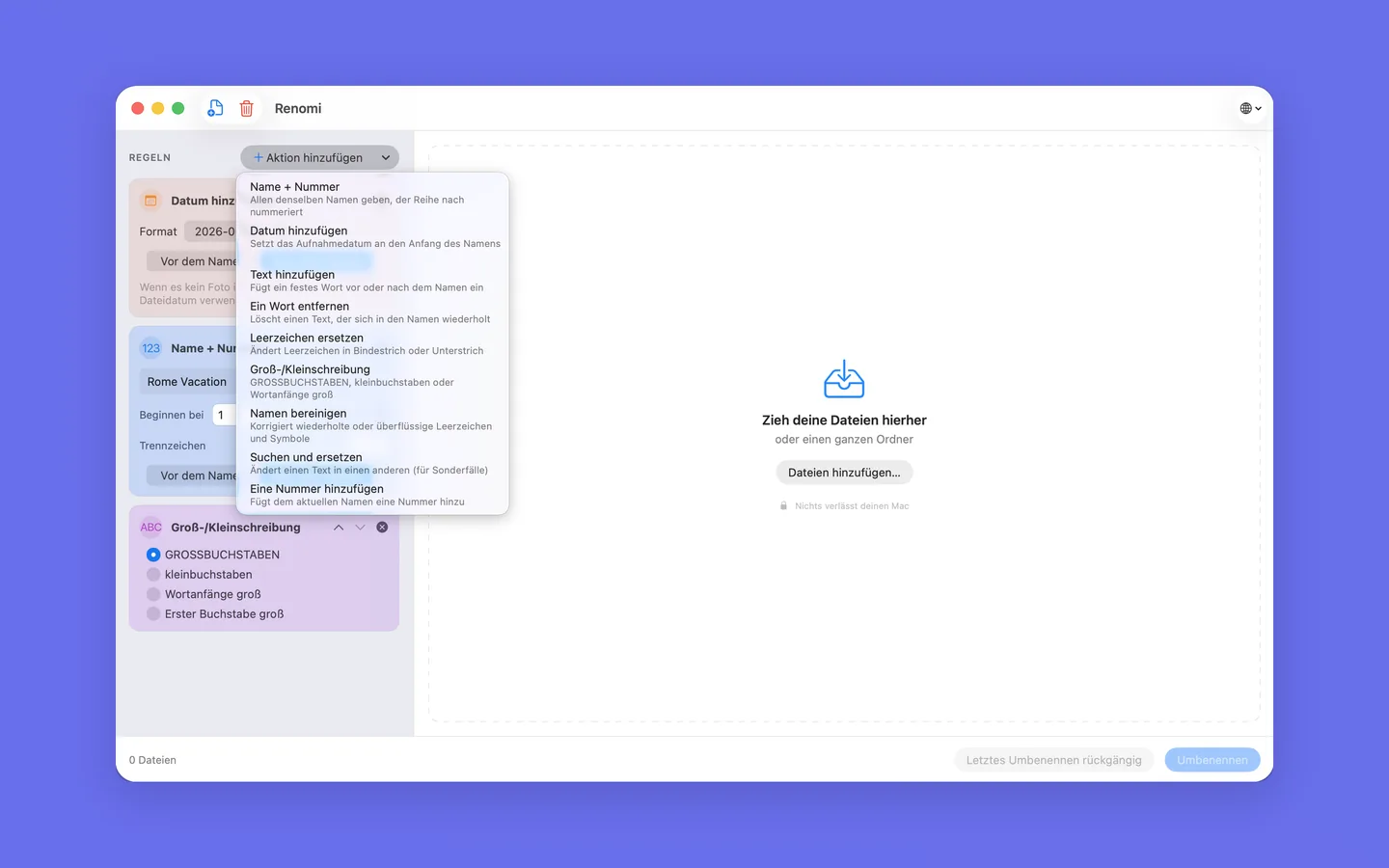Select the Erster Buchstabe groß radio option
The width and height of the screenshot is (1389, 868).
[153, 614]
